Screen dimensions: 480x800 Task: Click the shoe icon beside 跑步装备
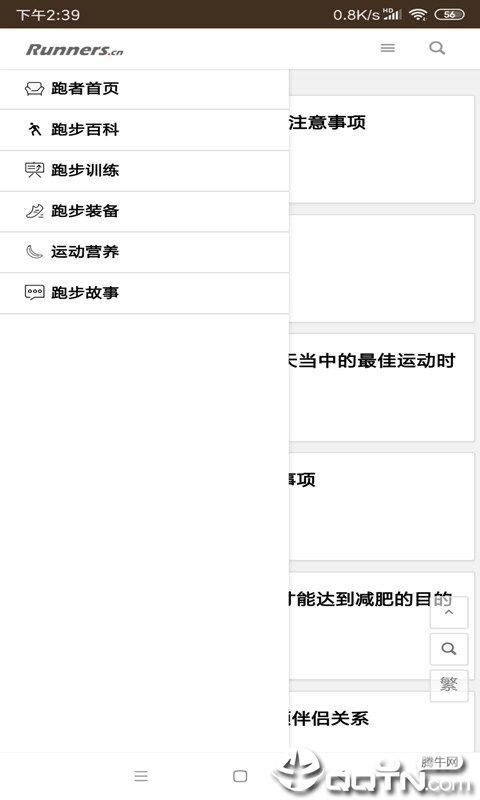pos(34,211)
